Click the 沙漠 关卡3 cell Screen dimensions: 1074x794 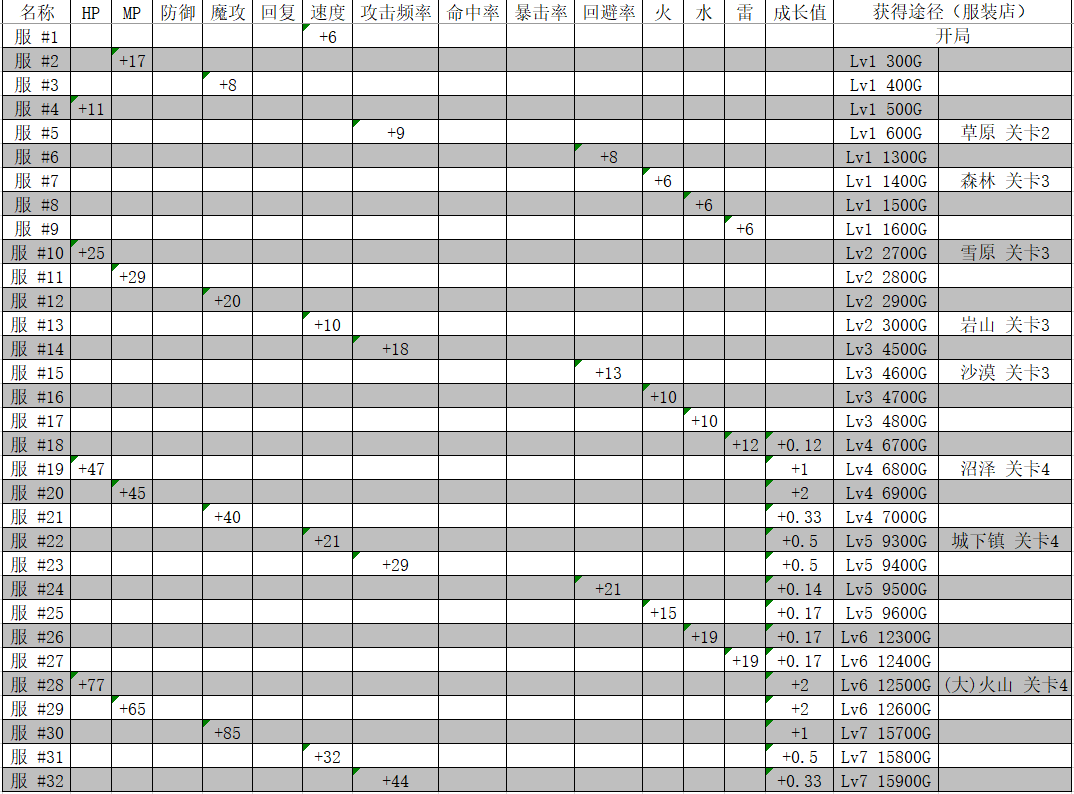pyautogui.click(x=1005, y=372)
